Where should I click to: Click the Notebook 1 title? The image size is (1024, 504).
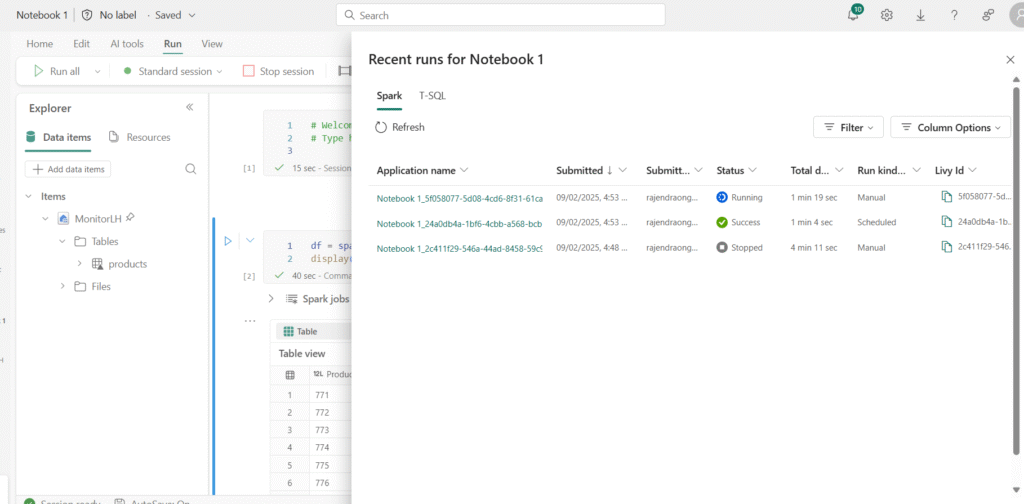[x=42, y=15]
